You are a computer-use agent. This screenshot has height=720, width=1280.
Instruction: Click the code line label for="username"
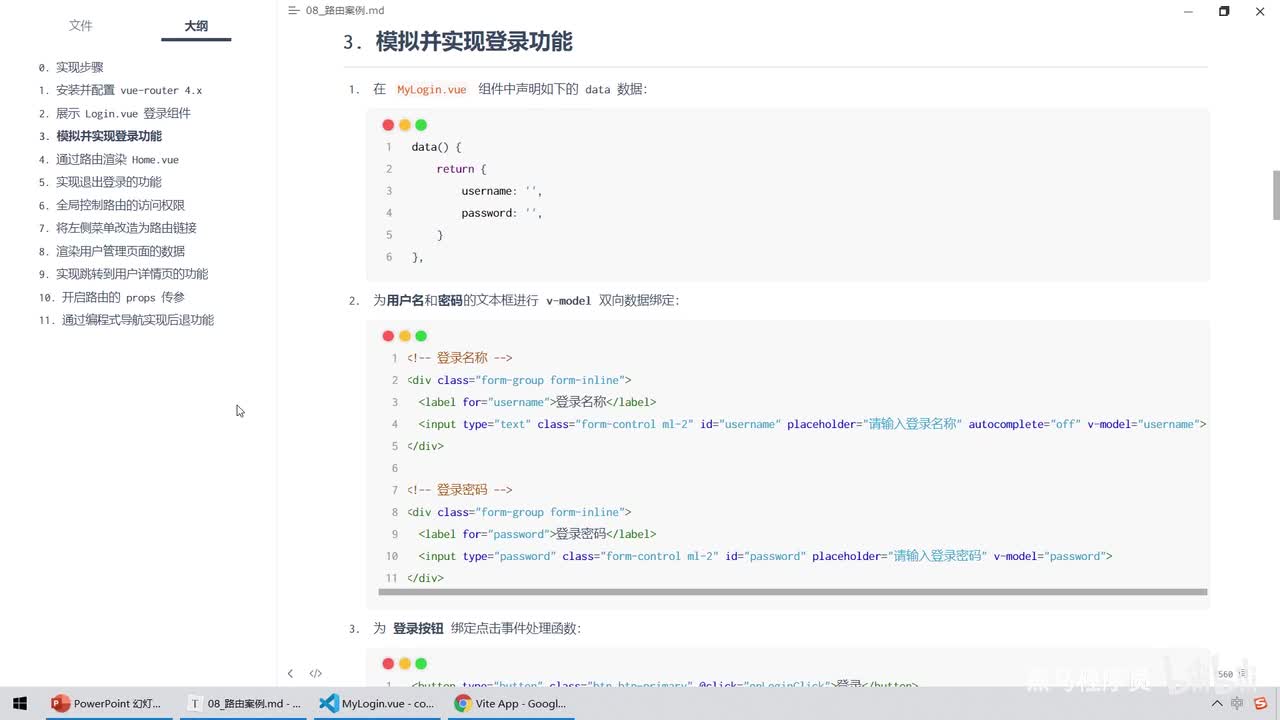pos(537,402)
